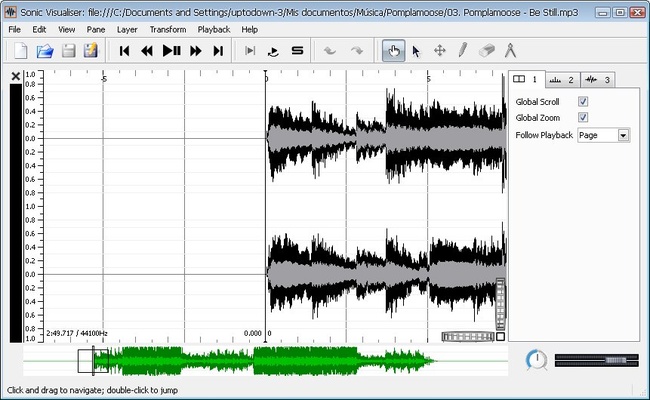Click the Undo arrow
Image resolution: width=650 pixels, height=400 pixels.
click(x=330, y=51)
